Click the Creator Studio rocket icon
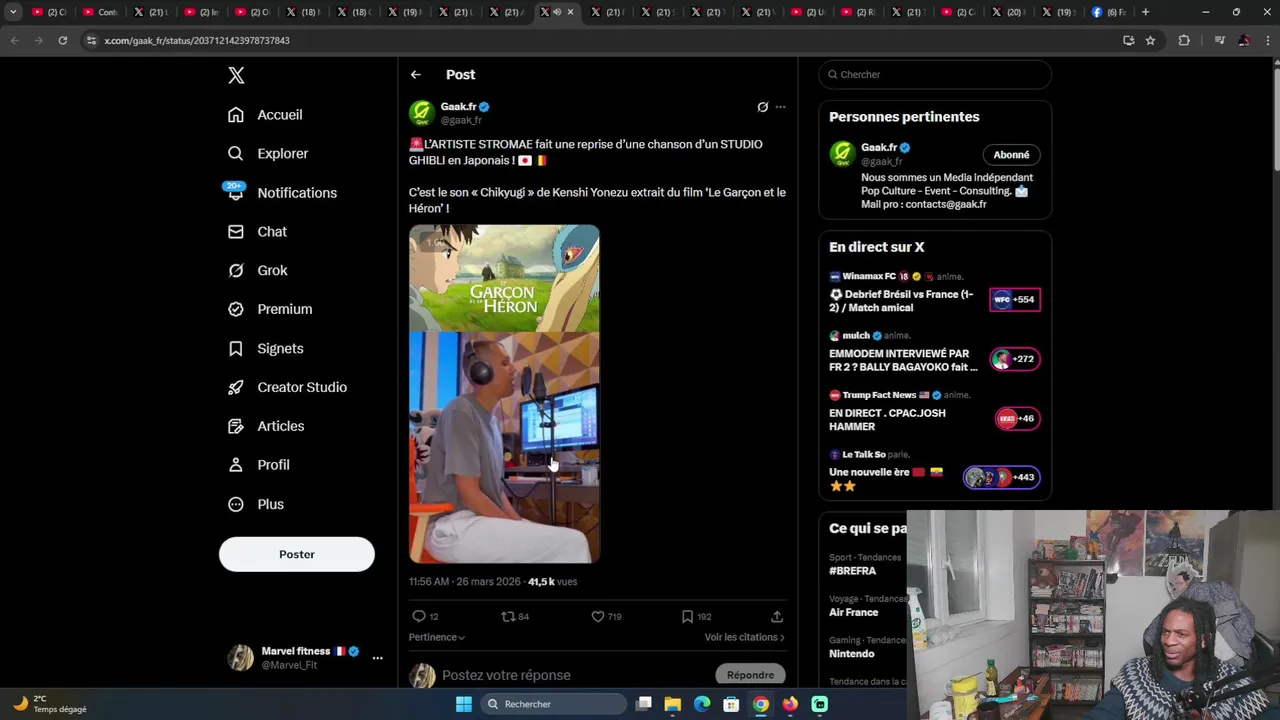1280x720 pixels. (236, 388)
